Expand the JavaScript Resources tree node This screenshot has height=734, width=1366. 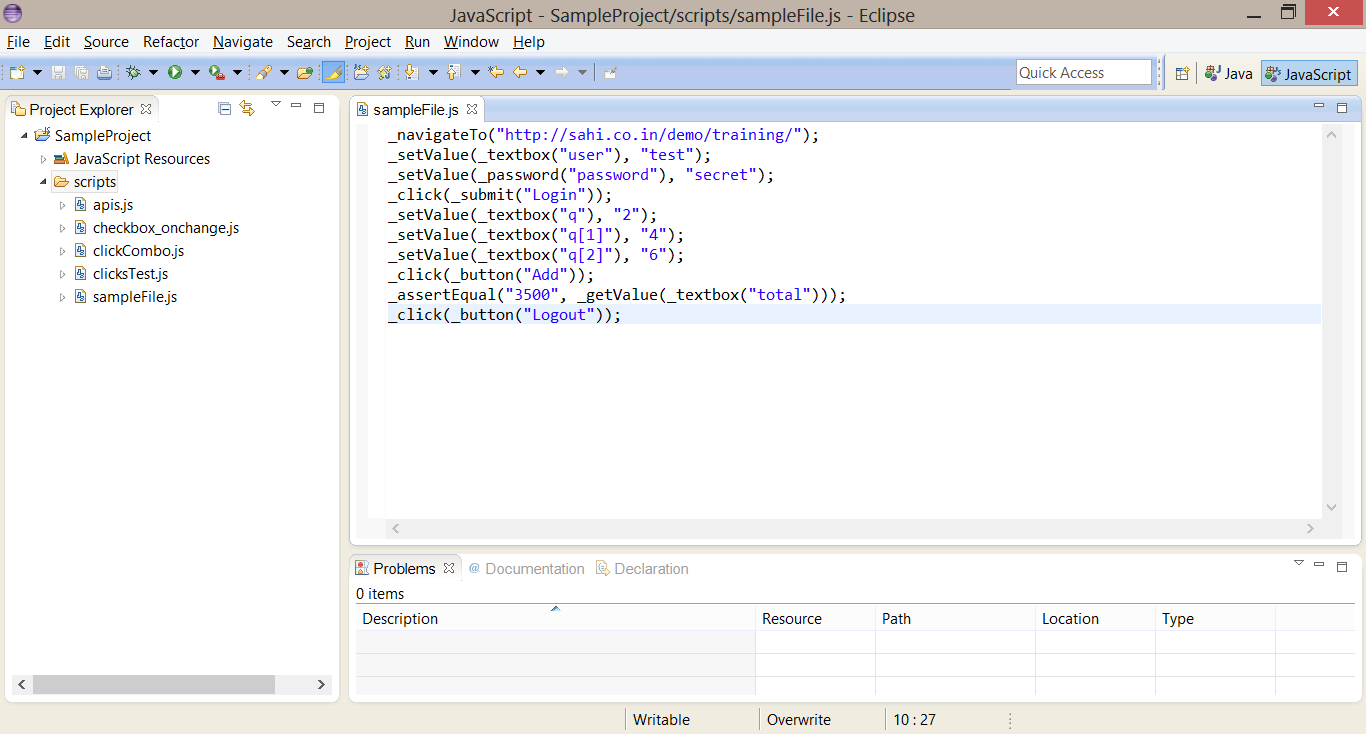tap(43, 159)
